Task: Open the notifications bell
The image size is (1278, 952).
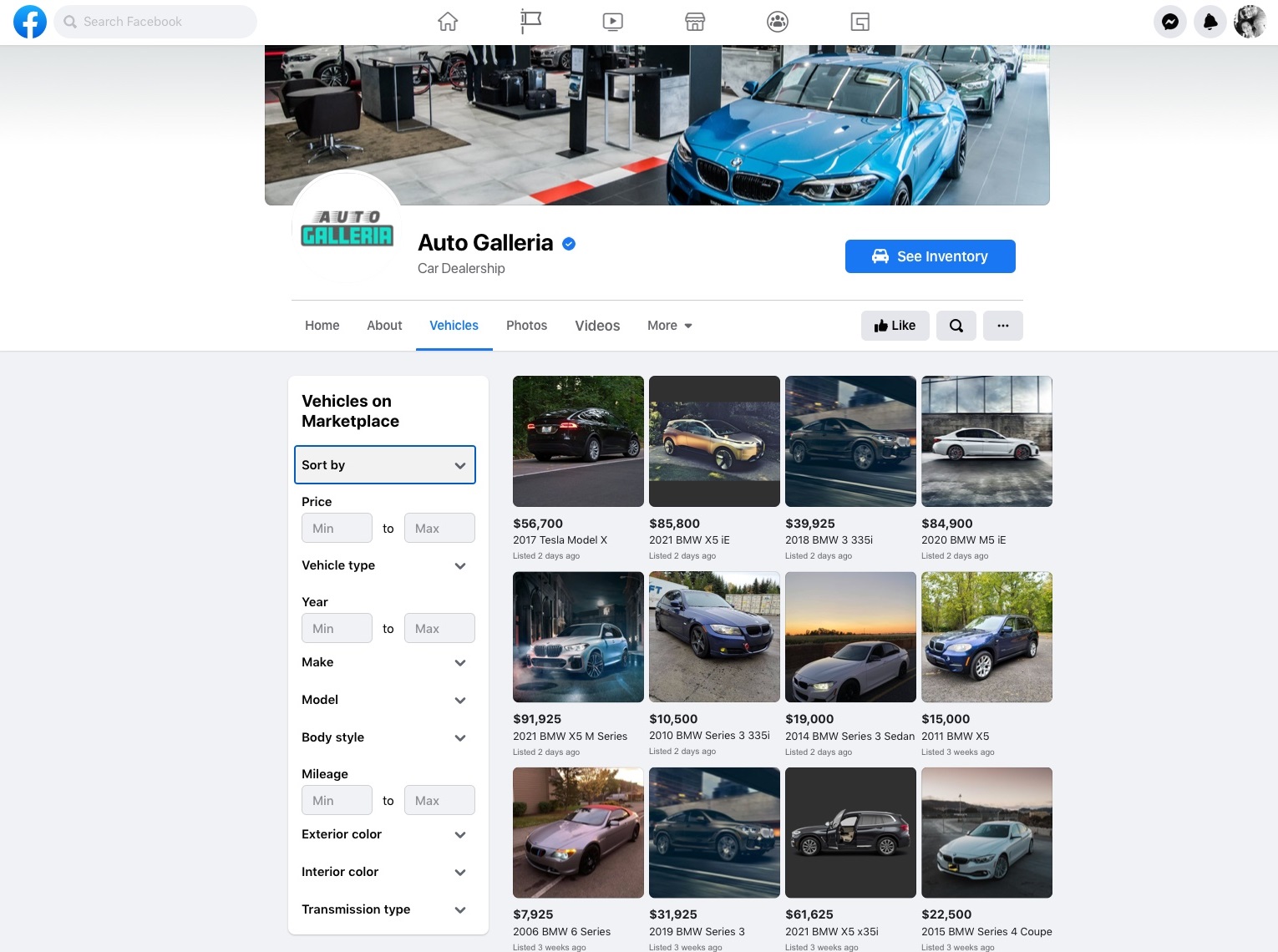Action: [1210, 22]
